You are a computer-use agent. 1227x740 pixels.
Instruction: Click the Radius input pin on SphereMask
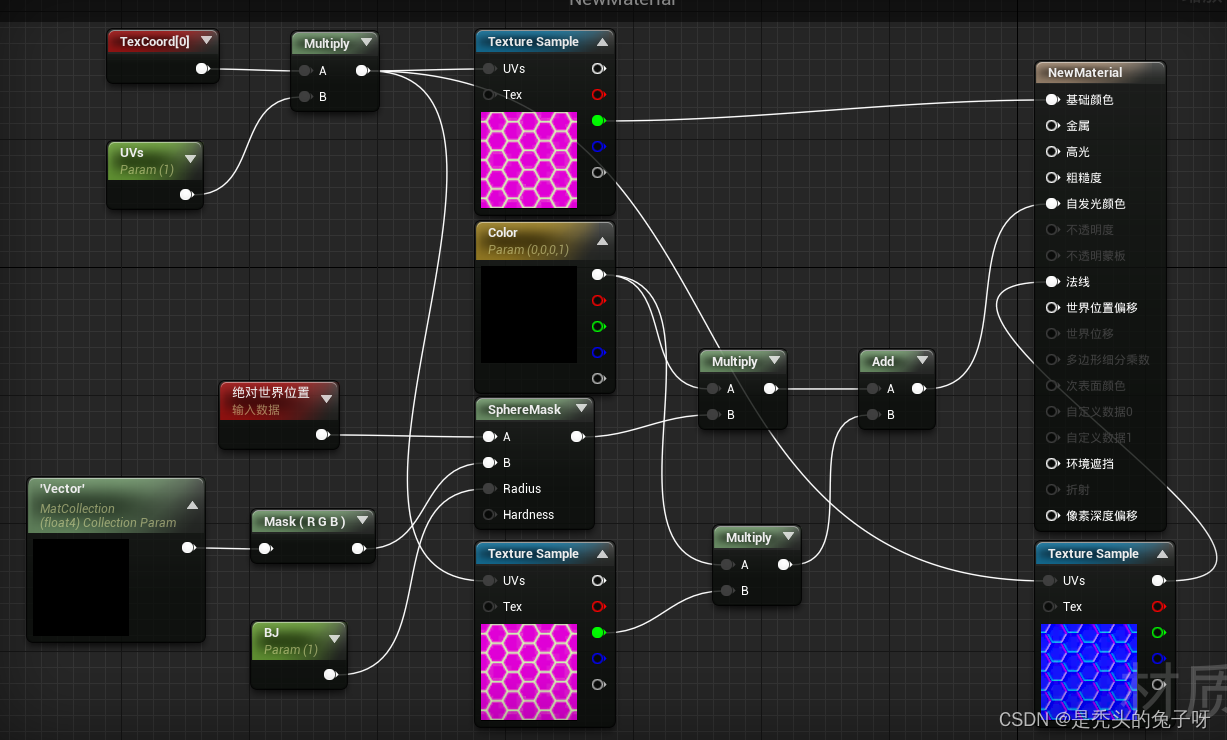pos(488,488)
